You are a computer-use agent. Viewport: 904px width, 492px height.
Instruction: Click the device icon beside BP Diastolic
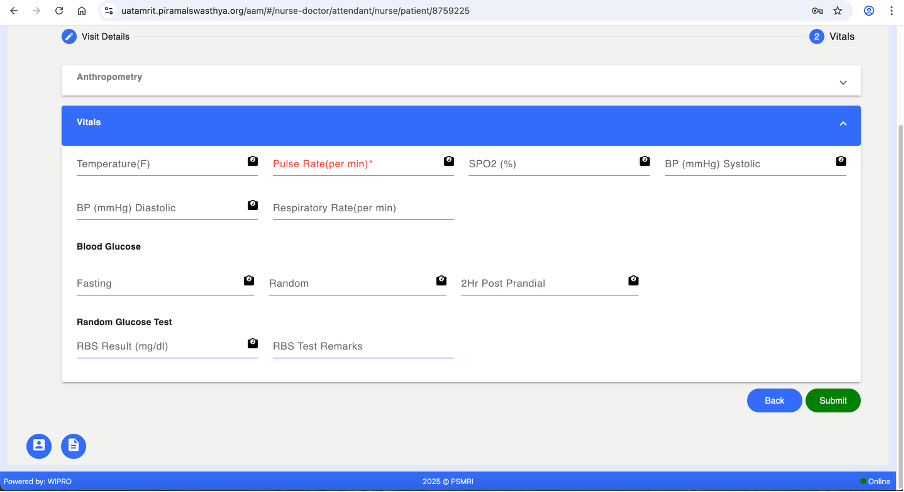tap(253, 205)
